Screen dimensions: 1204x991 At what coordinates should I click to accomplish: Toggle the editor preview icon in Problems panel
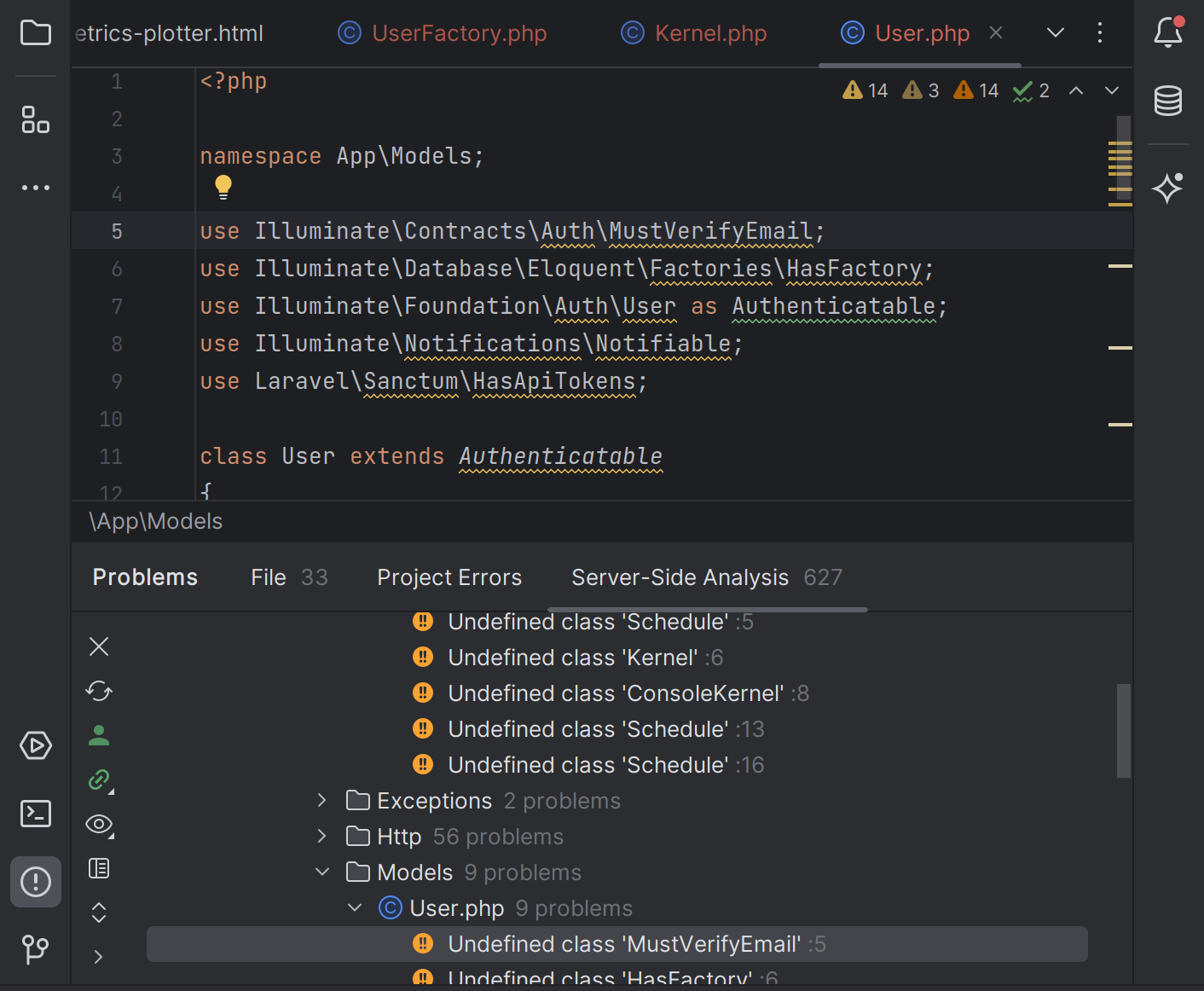pos(98,868)
